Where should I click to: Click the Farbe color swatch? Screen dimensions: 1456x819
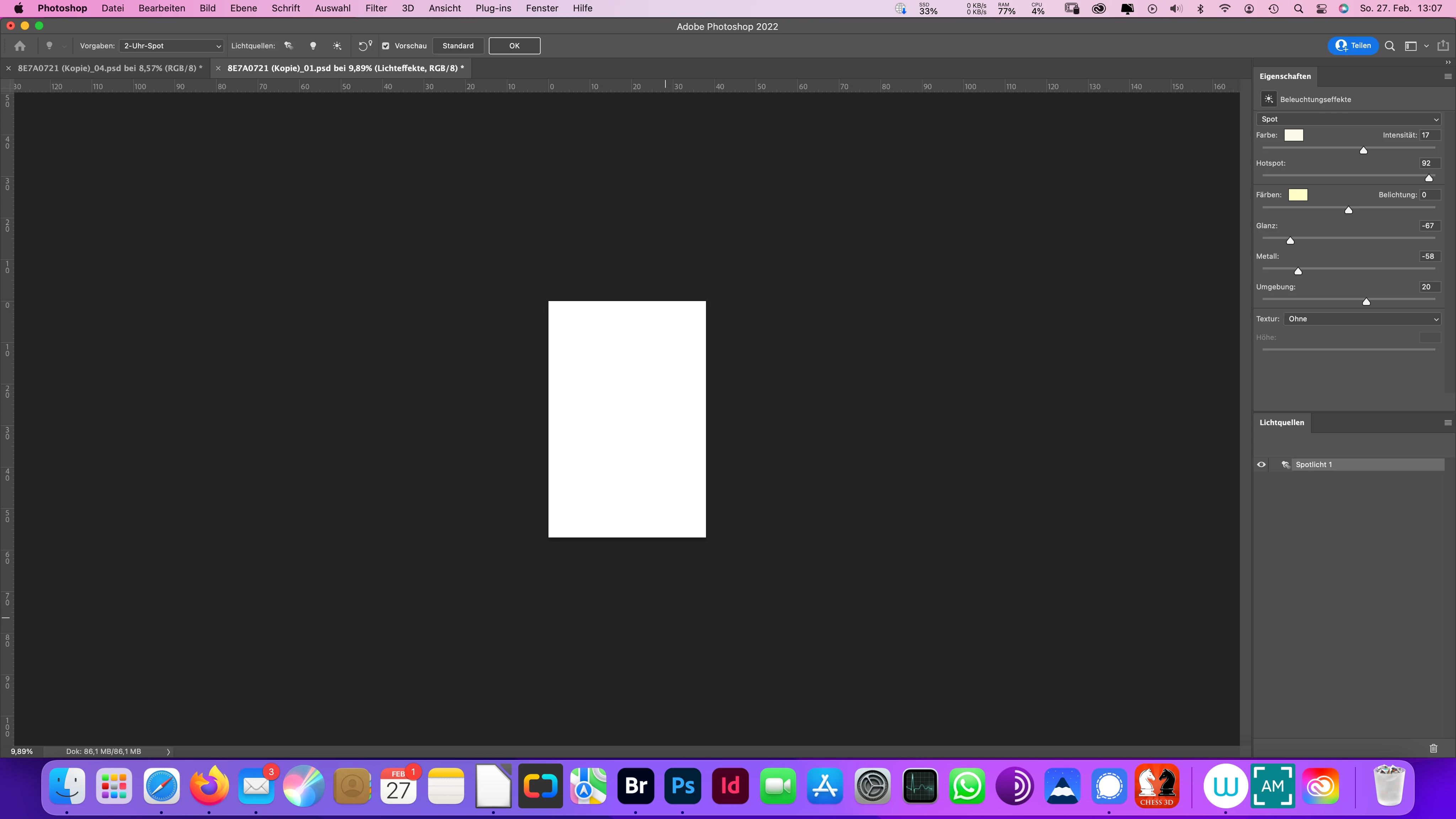(x=1293, y=135)
